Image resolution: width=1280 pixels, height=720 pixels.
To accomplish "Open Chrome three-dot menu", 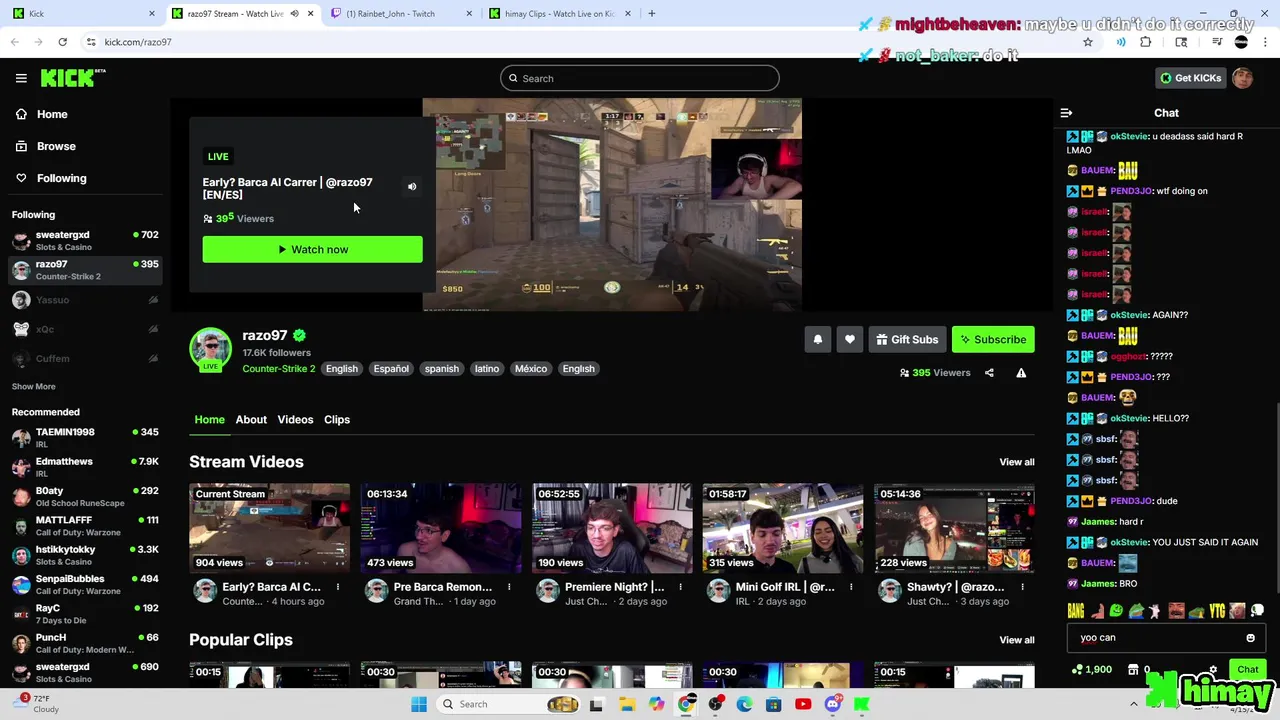I will [1266, 42].
